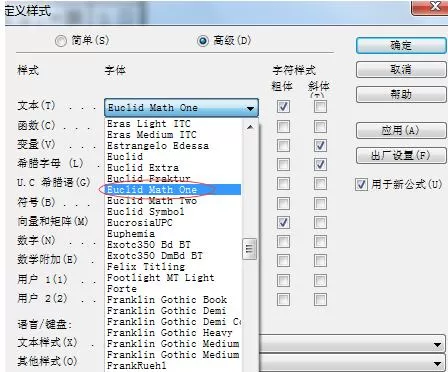Pick the Forte font
This screenshot has width=448, height=372.
click(173, 289)
